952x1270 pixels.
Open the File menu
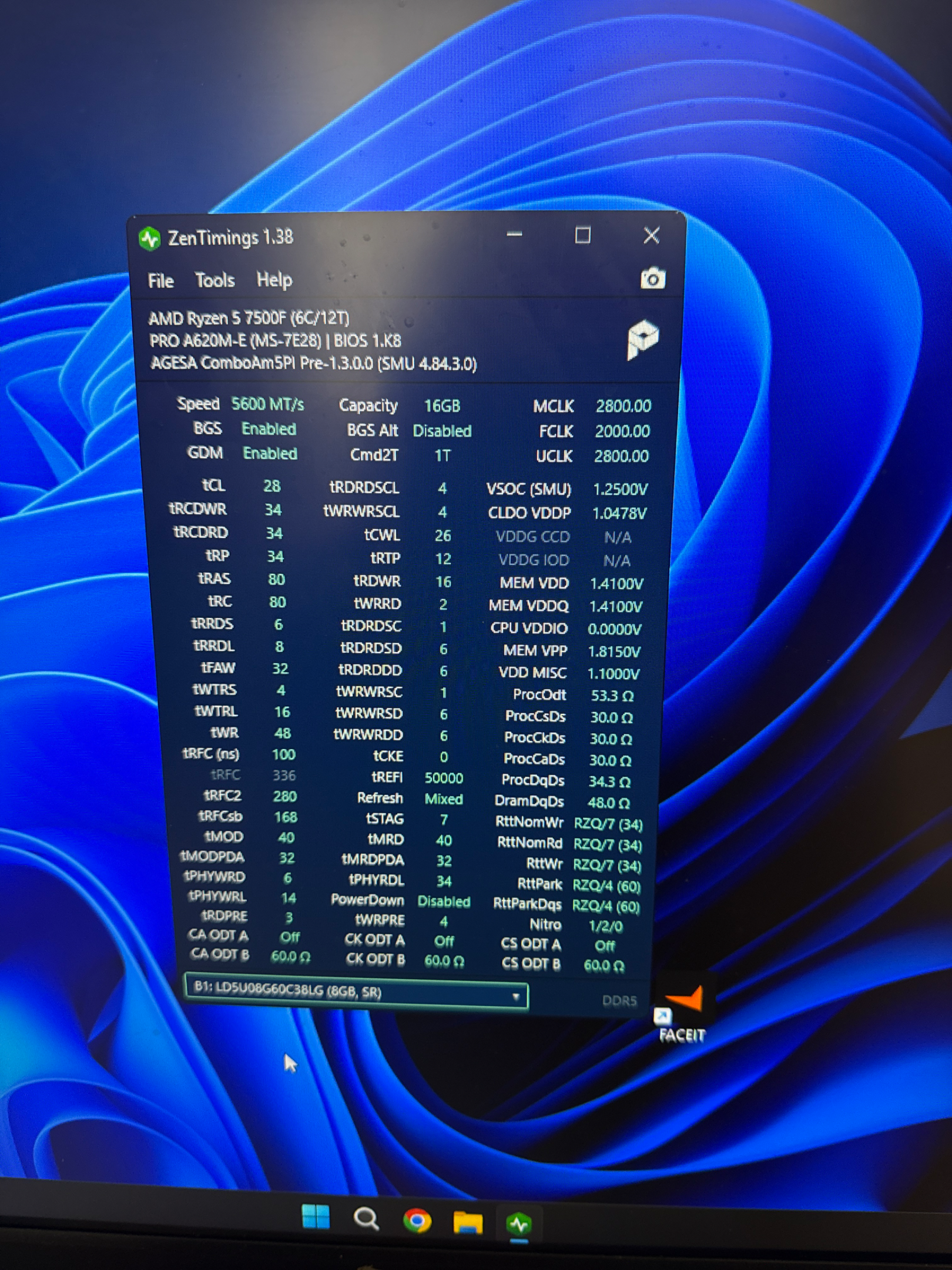[160, 281]
